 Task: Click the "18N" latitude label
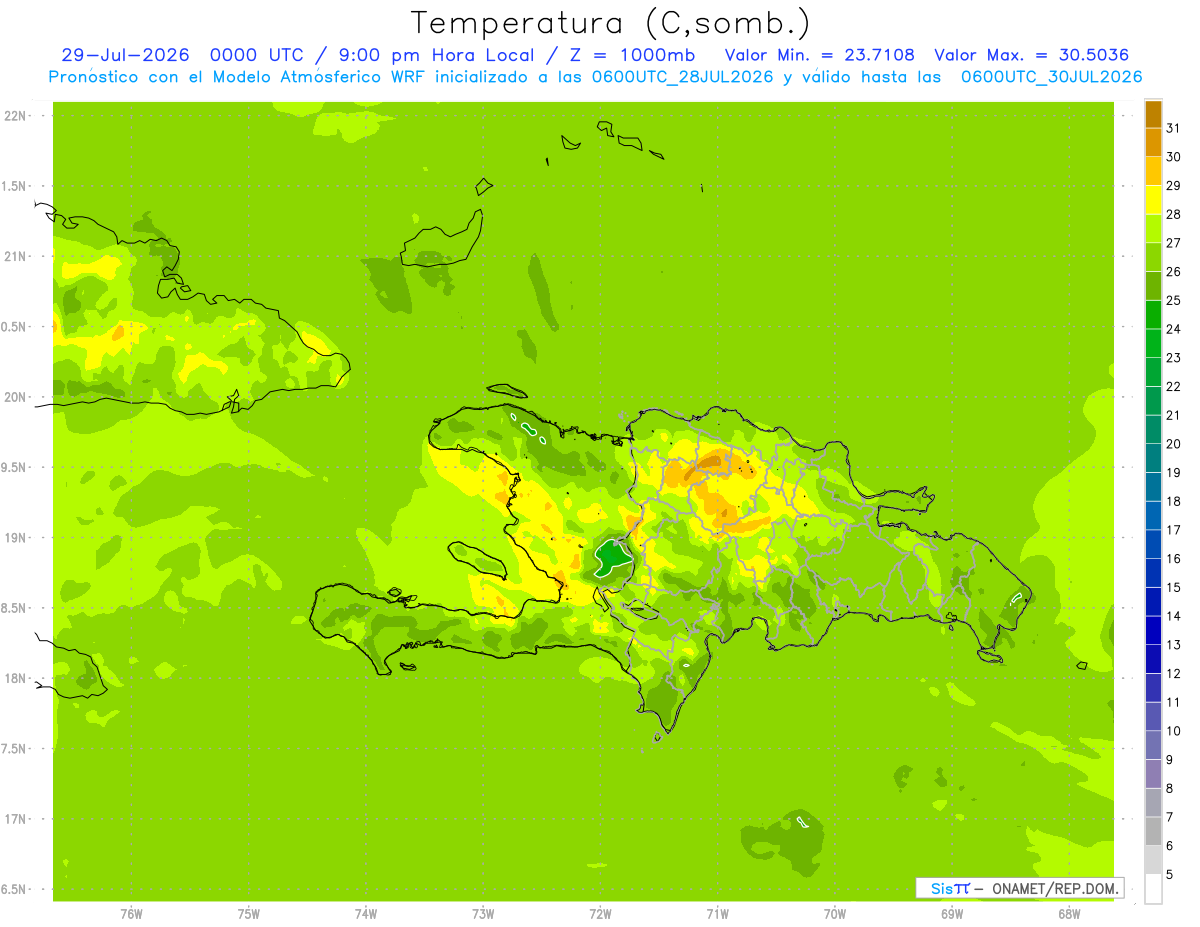(15, 679)
